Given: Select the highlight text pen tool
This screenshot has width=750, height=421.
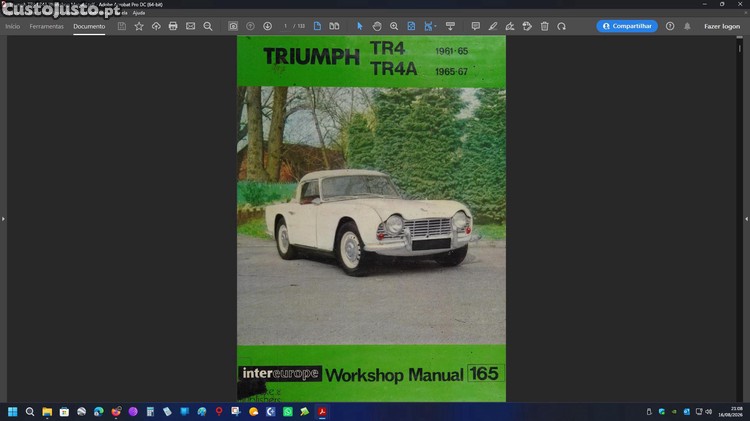Looking at the screenshot, I should point(493,26).
